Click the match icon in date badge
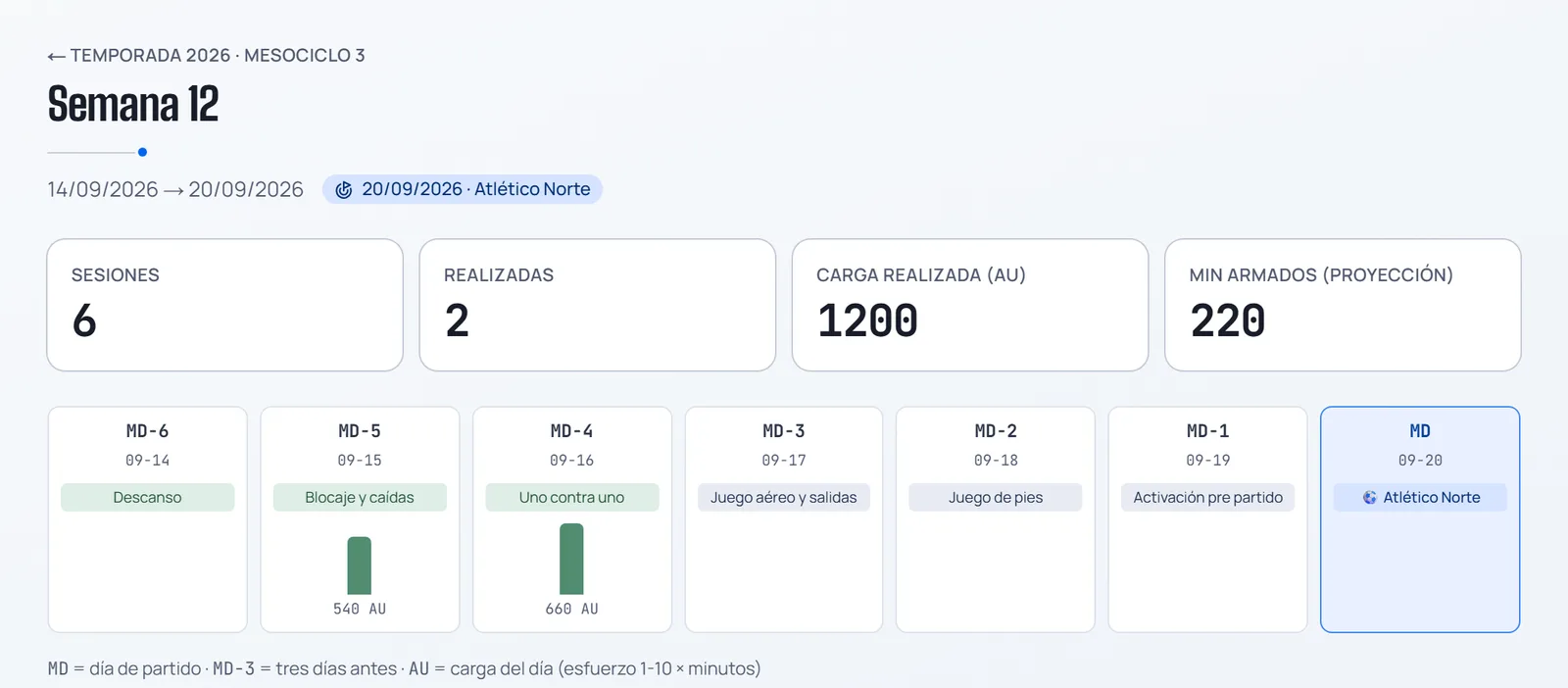Viewport: 1568px width, 688px height. pos(344,190)
